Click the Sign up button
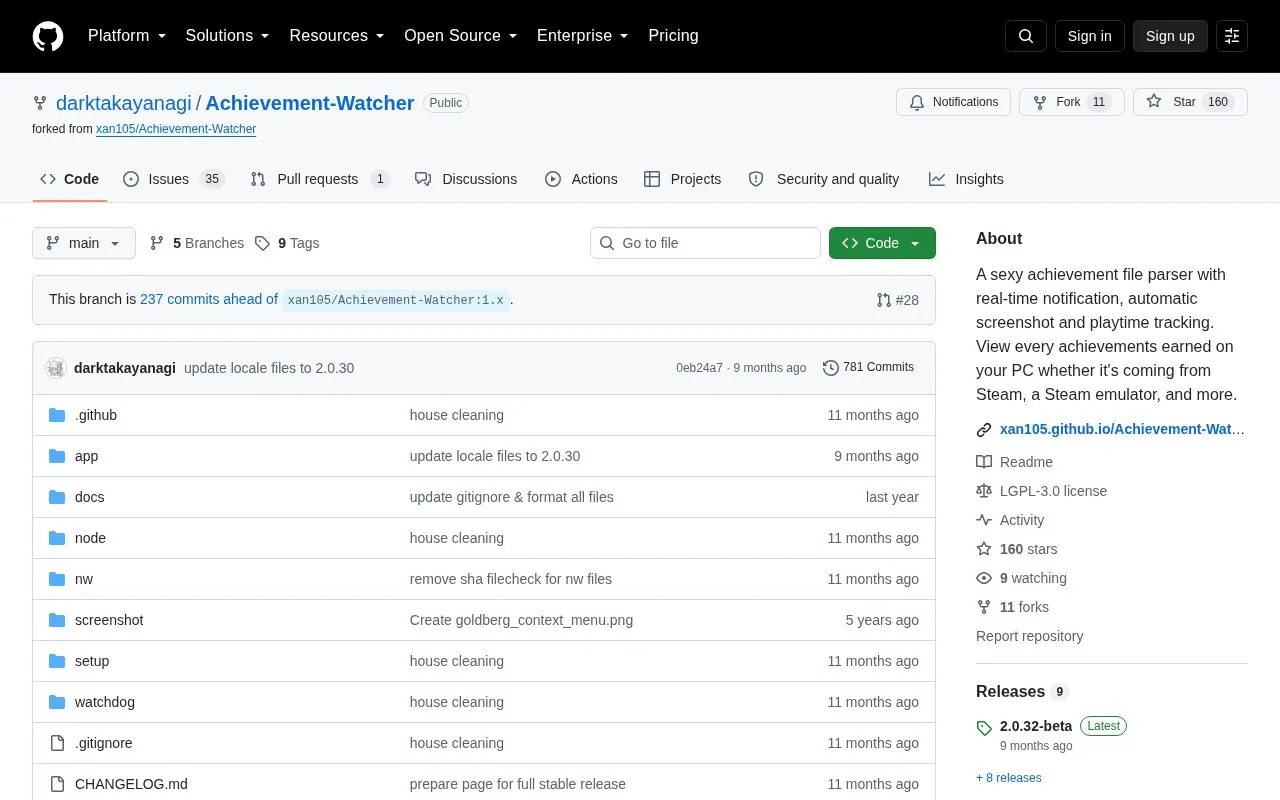1280x800 pixels. 1170,36
